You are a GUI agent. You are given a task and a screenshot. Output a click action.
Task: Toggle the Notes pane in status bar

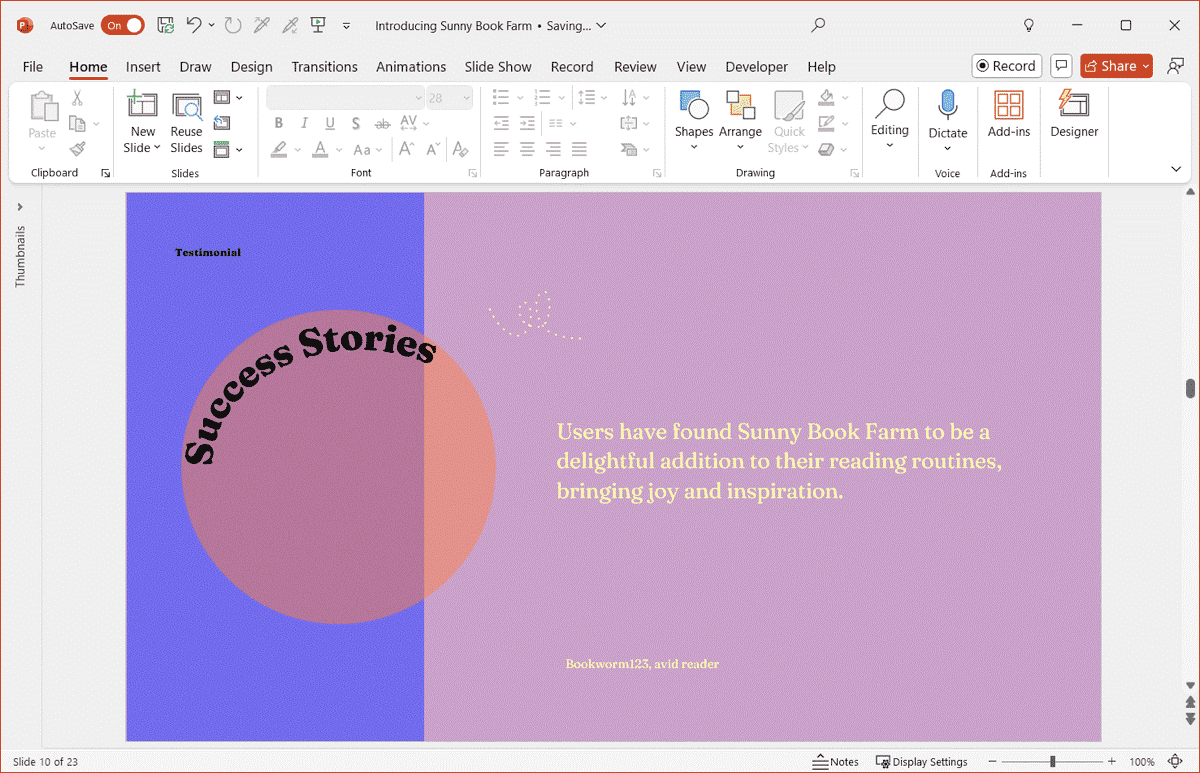[x=836, y=761]
